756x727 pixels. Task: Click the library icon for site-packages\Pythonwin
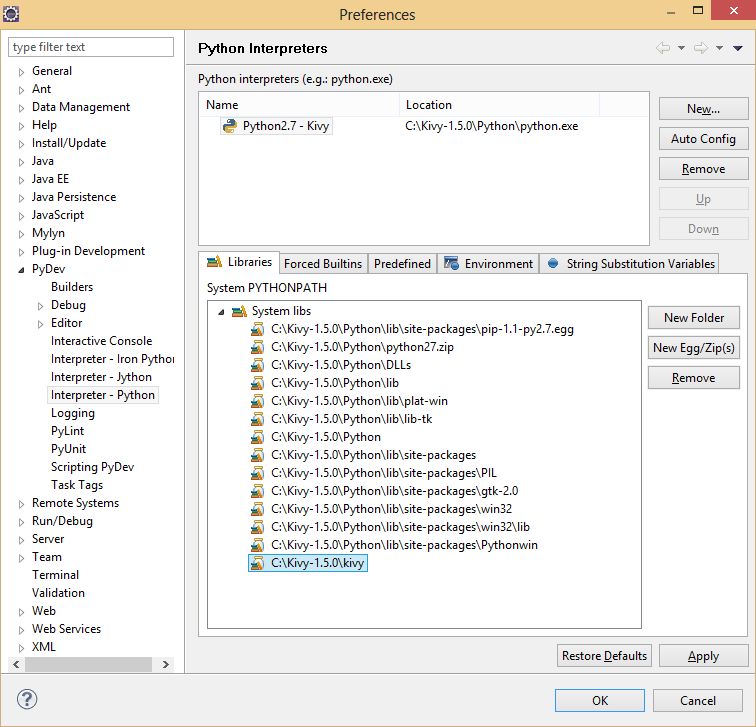click(257, 545)
